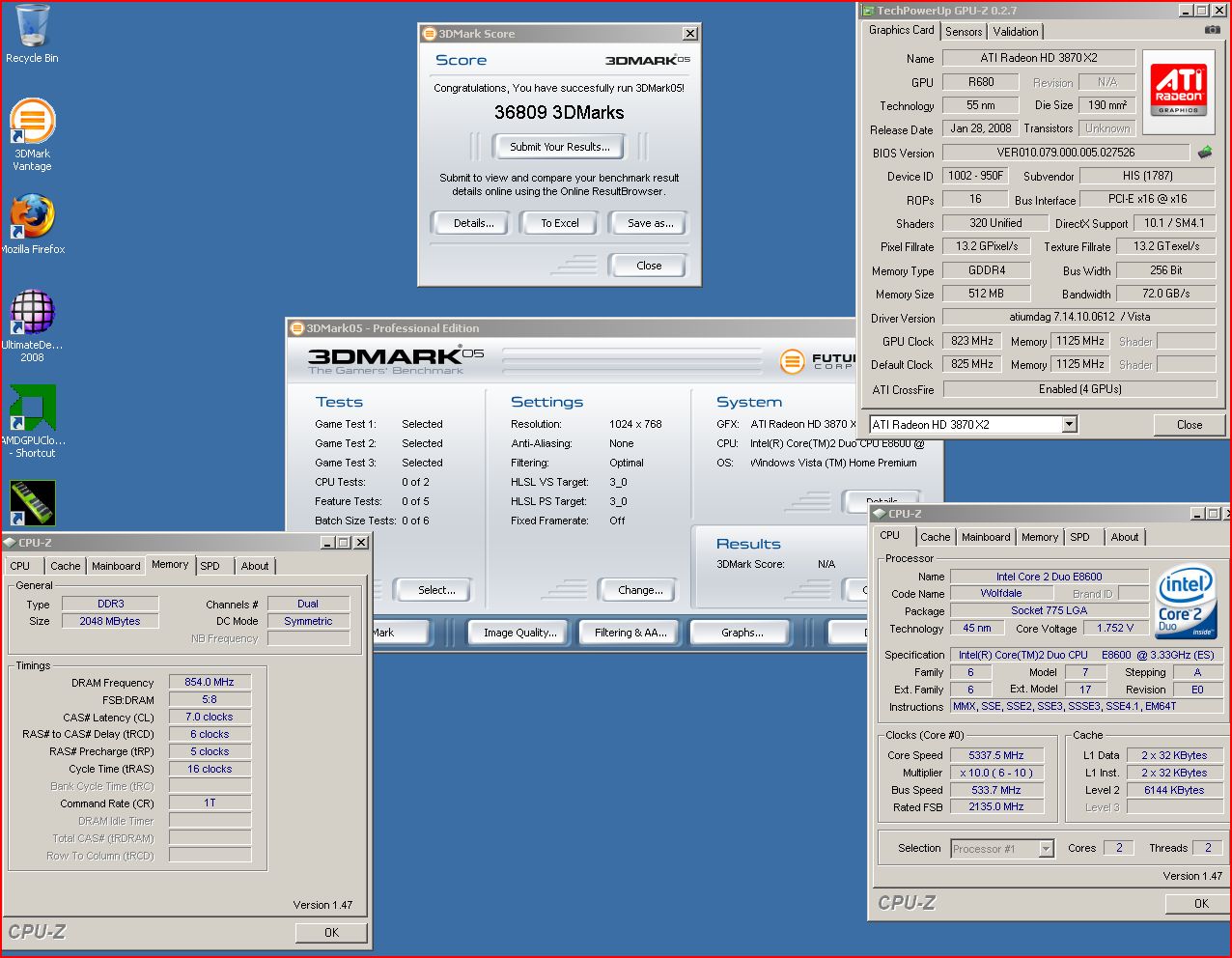The height and width of the screenshot is (958, 1232).
Task: Open Cache tab in left CPU-Z window
Action: pos(66,566)
